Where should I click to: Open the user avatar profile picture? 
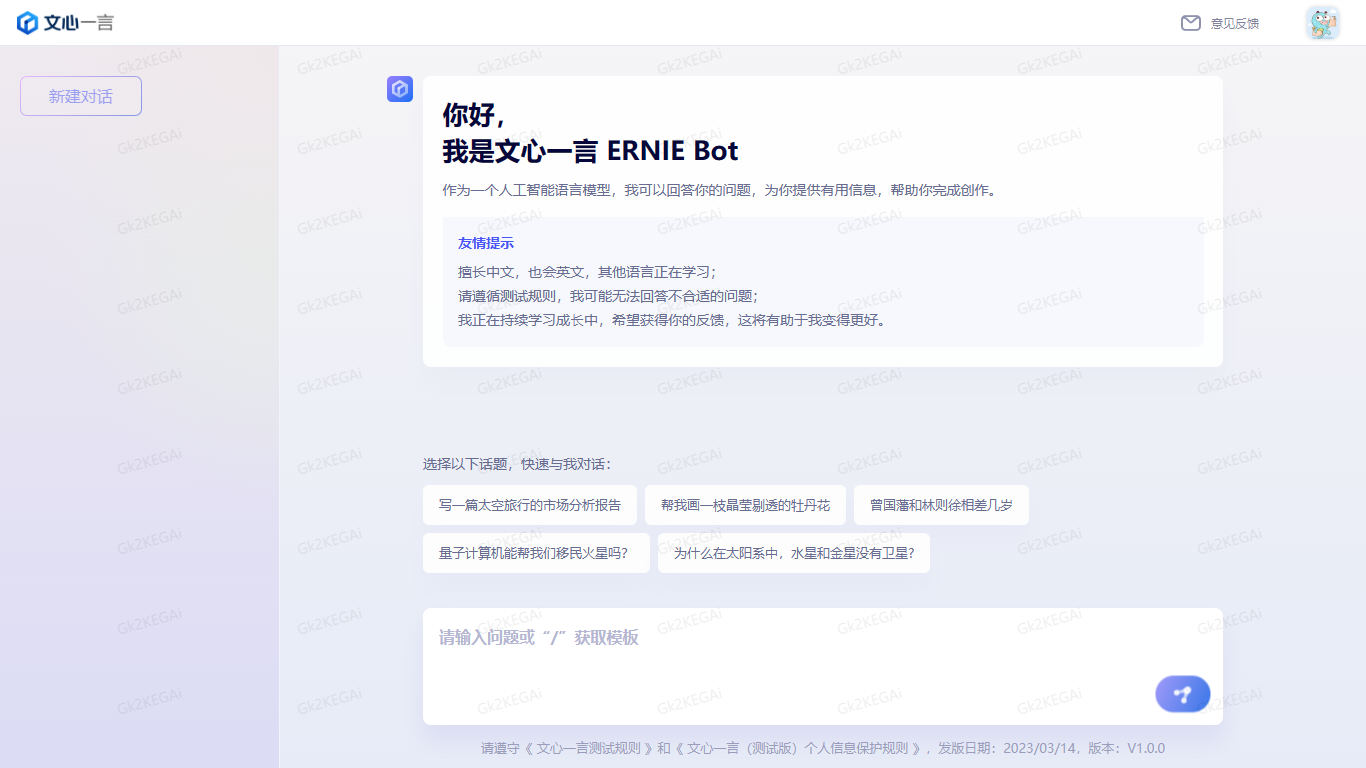(x=1322, y=23)
